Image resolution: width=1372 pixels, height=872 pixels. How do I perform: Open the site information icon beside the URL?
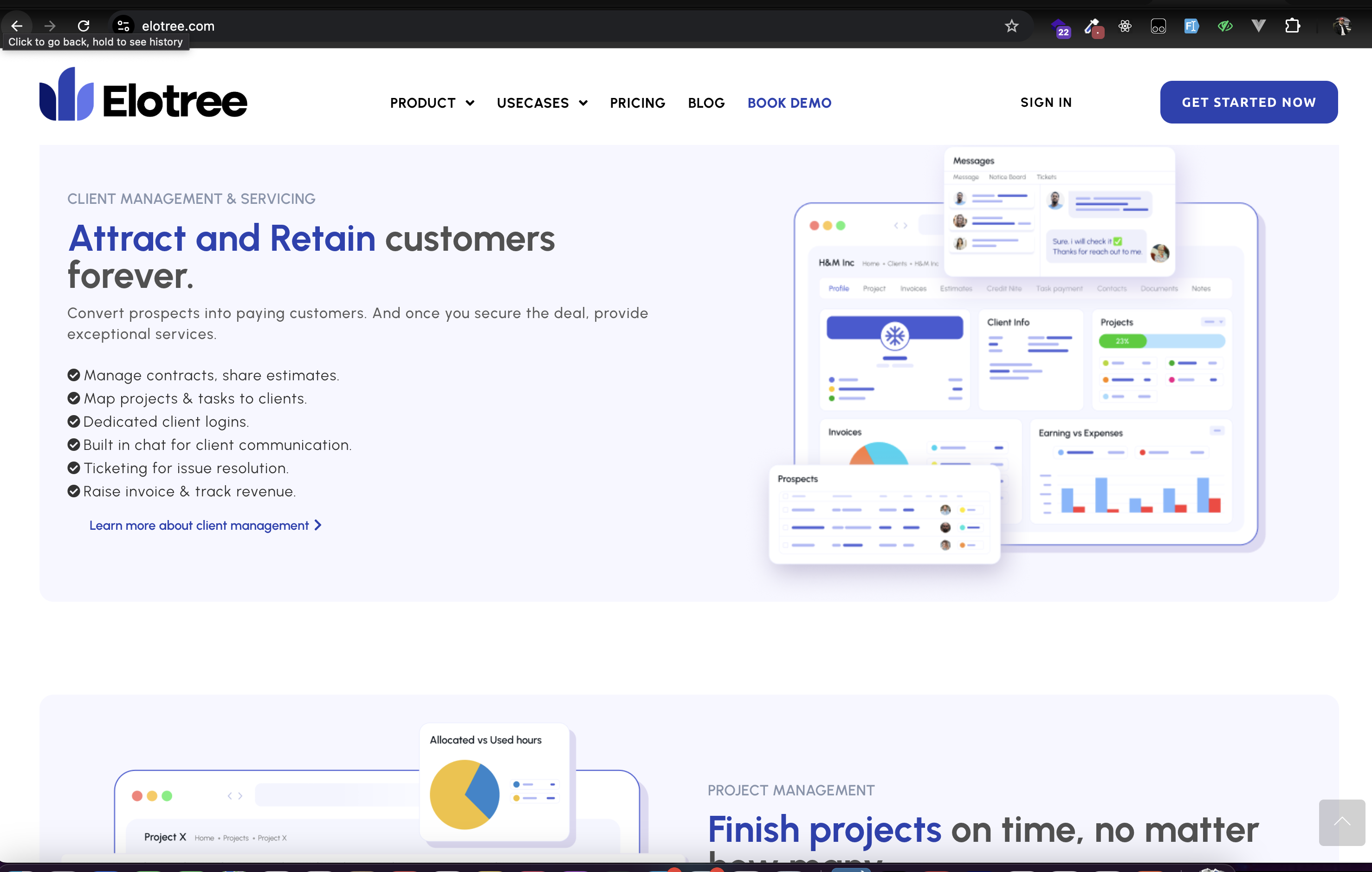point(123,26)
